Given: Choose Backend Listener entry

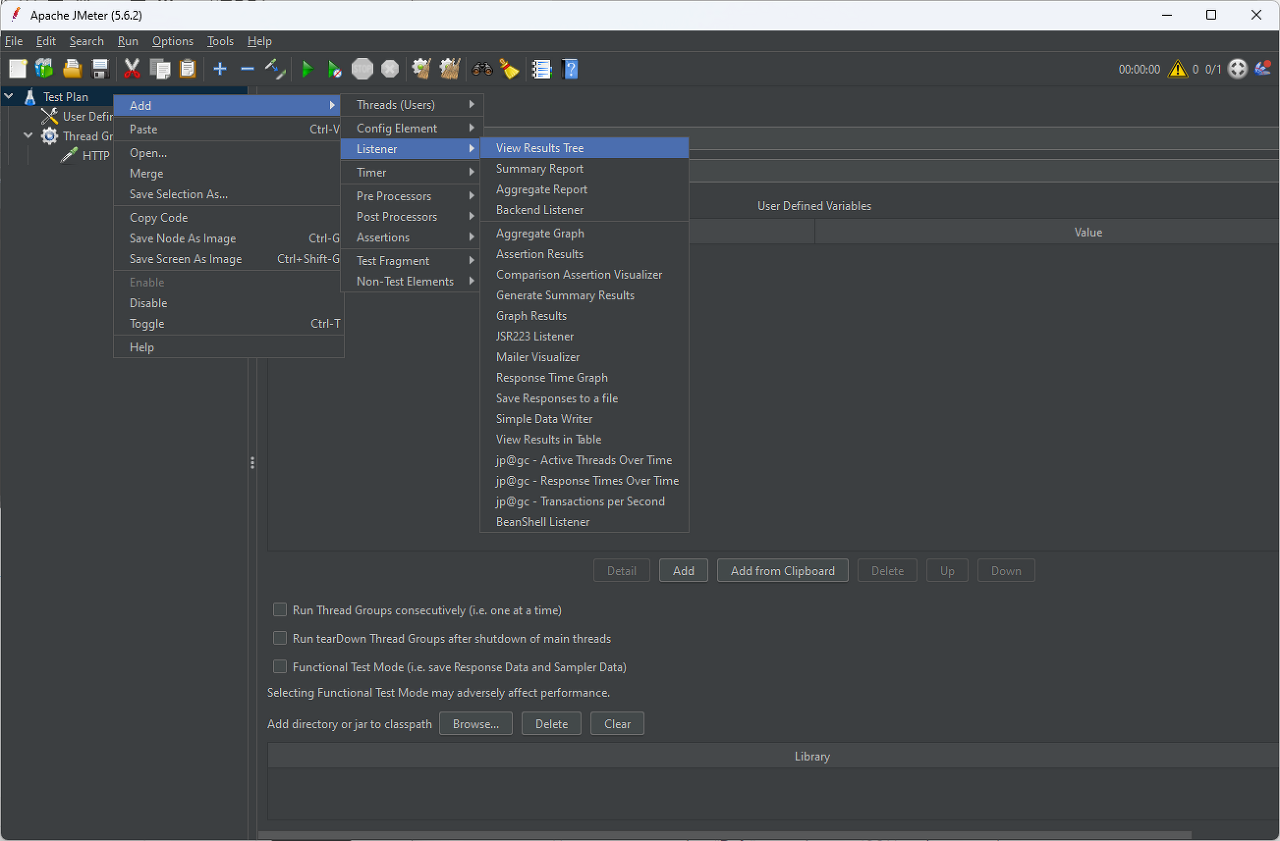Looking at the screenshot, I should (584, 210).
